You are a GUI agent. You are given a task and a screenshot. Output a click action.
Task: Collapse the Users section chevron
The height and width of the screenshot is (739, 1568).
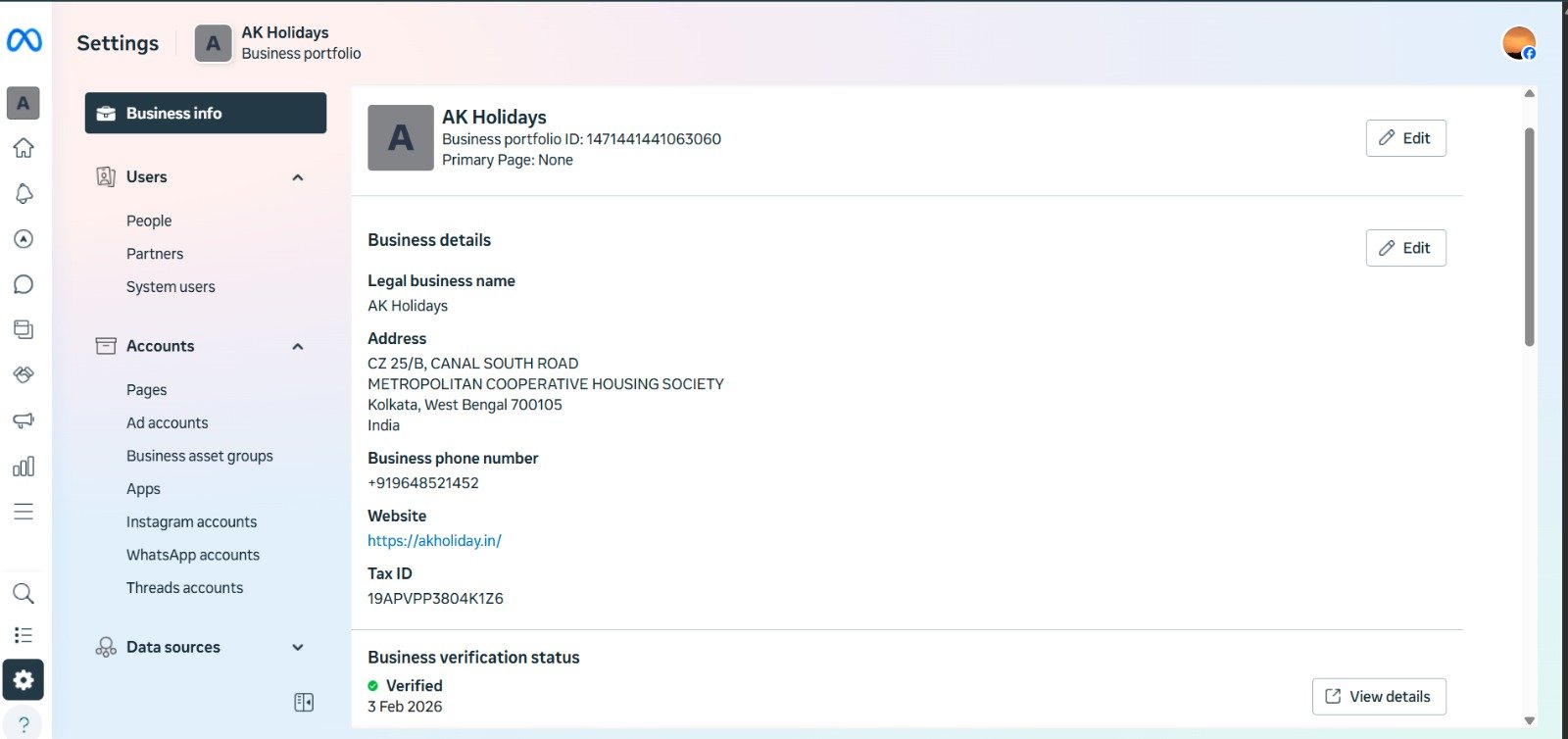coord(298,177)
